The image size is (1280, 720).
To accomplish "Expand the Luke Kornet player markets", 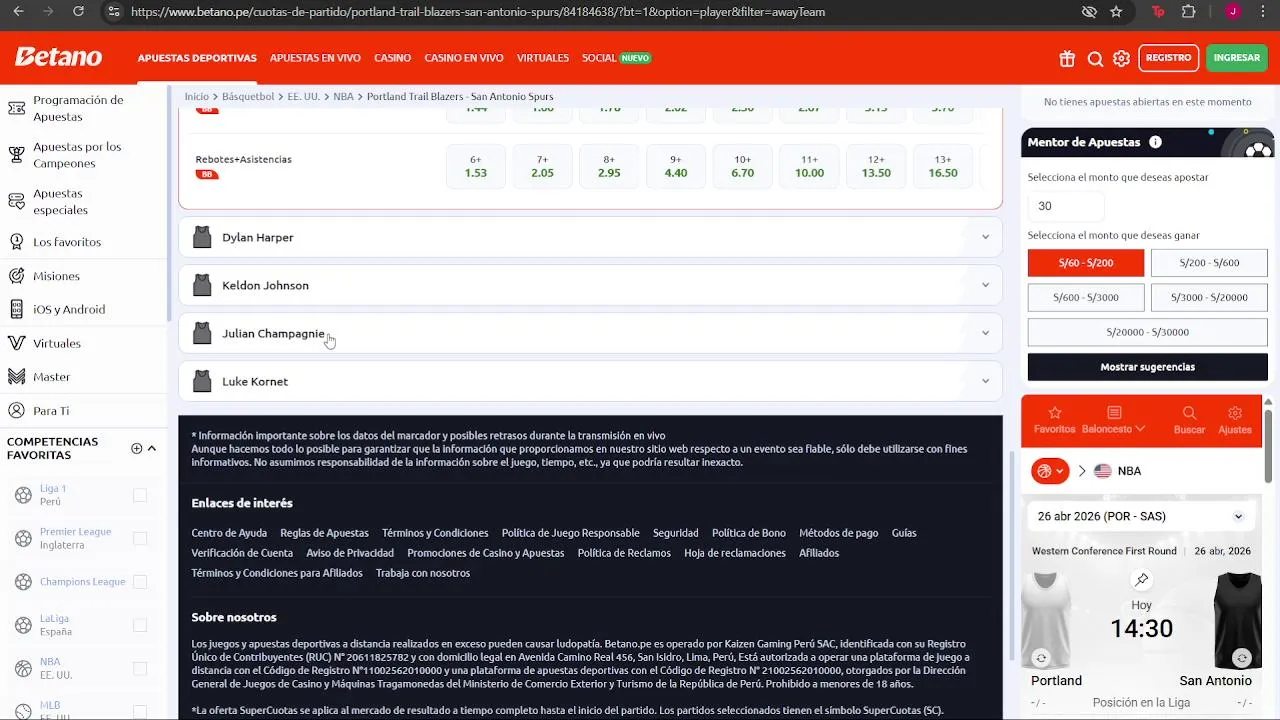I will (x=590, y=381).
